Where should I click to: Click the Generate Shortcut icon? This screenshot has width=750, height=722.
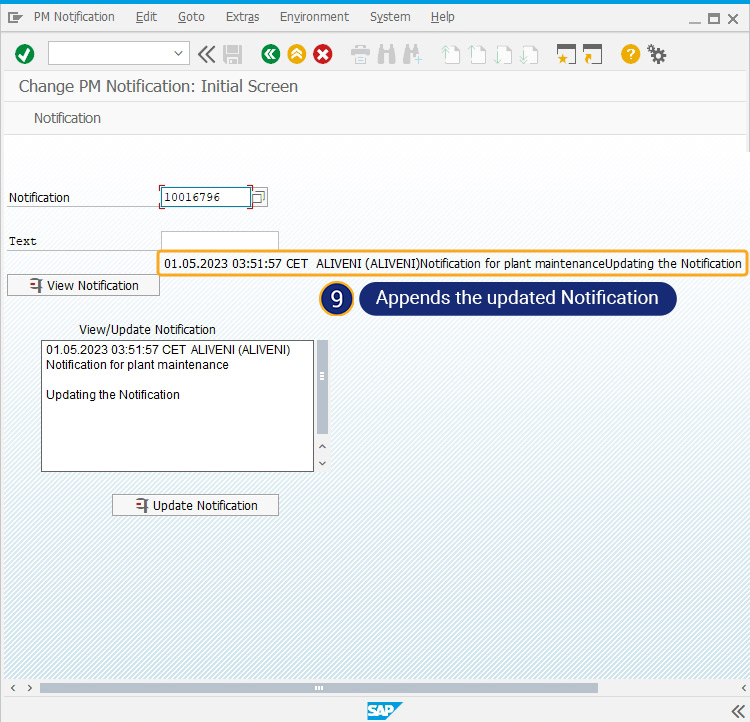coord(593,54)
